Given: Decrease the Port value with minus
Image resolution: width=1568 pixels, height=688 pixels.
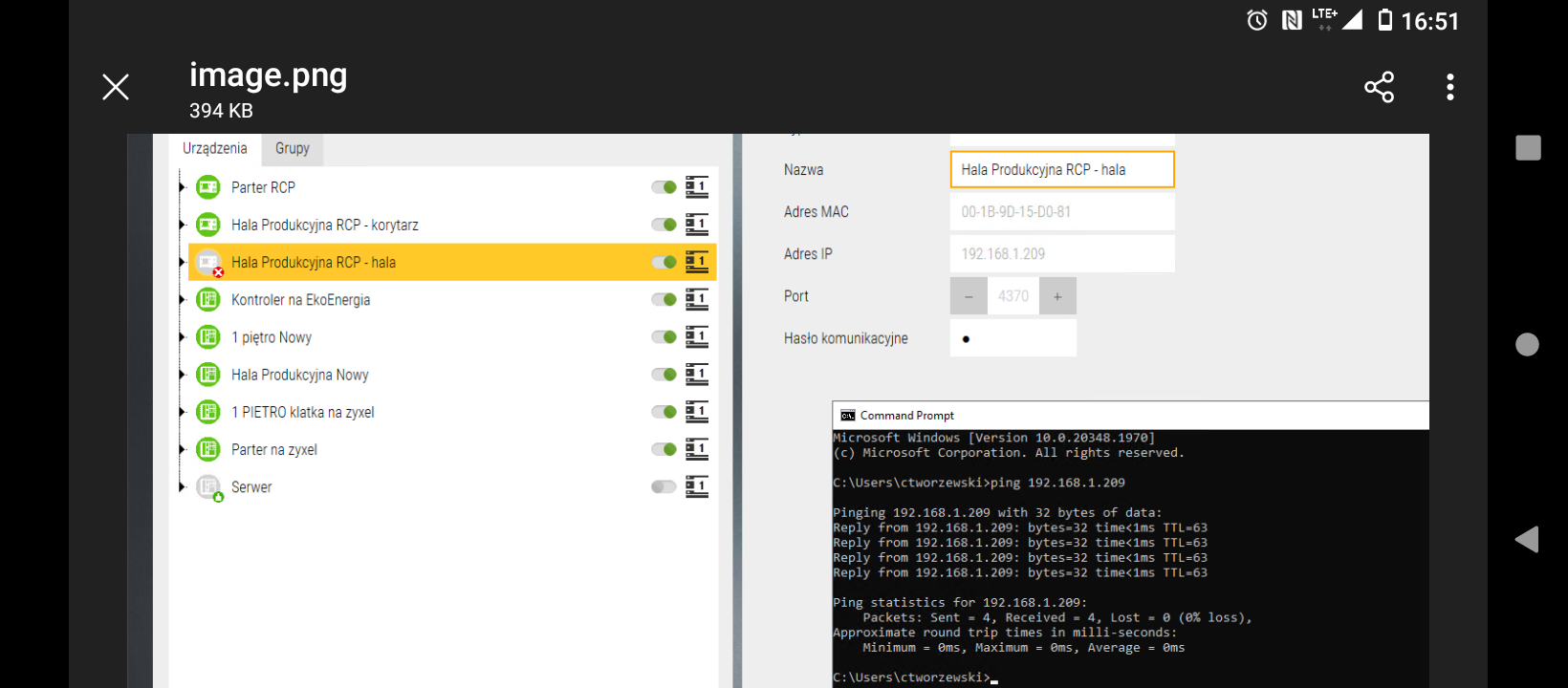Looking at the screenshot, I should pos(969,296).
